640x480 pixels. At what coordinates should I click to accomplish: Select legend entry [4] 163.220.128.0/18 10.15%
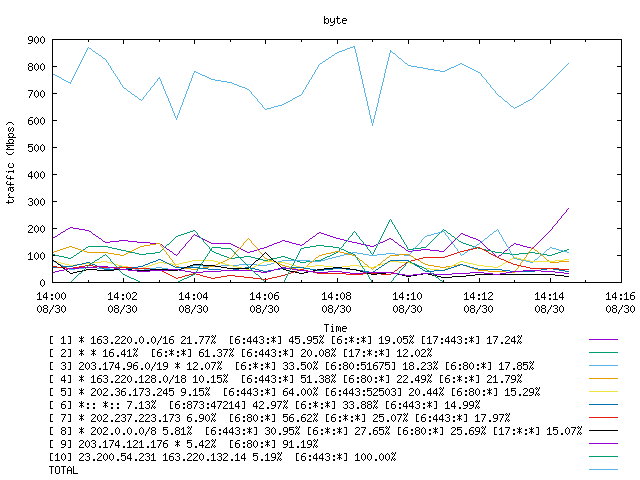(285, 379)
